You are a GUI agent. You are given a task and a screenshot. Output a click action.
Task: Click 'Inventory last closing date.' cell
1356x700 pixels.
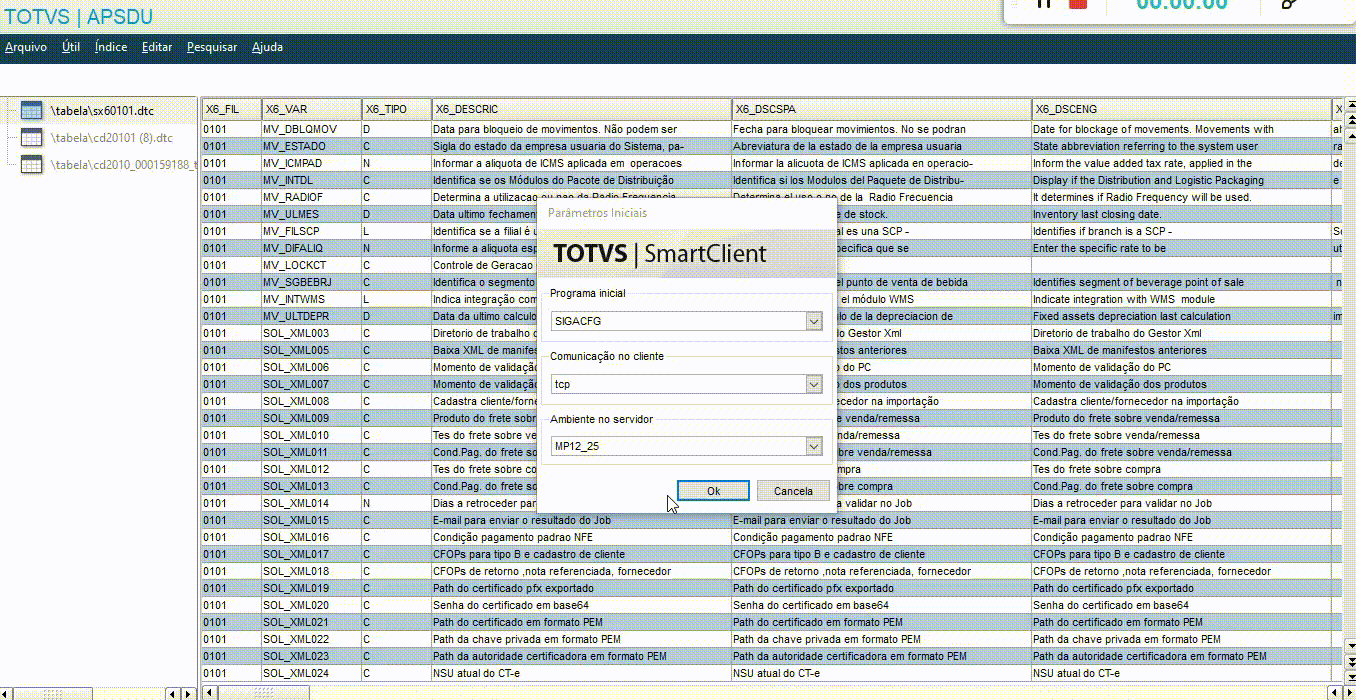pos(1181,214)
